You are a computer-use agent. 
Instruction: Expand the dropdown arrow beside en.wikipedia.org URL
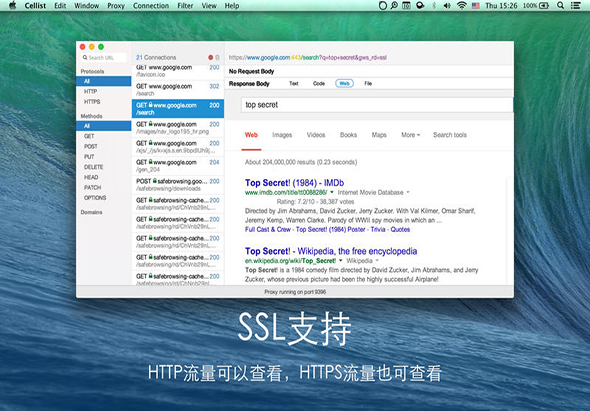click(341, 260)
